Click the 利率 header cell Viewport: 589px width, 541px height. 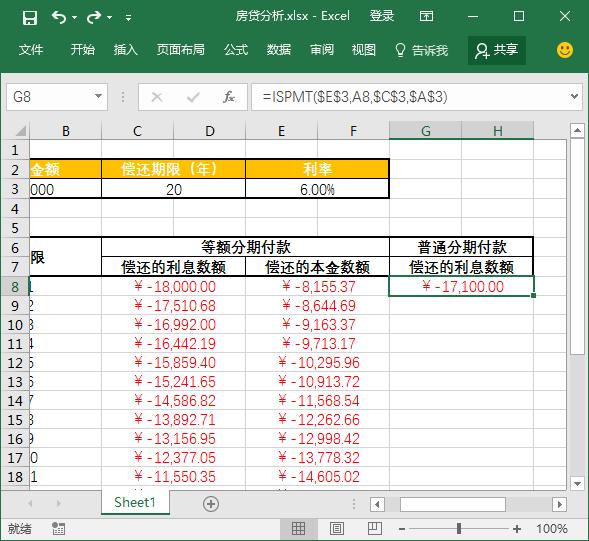317,169
